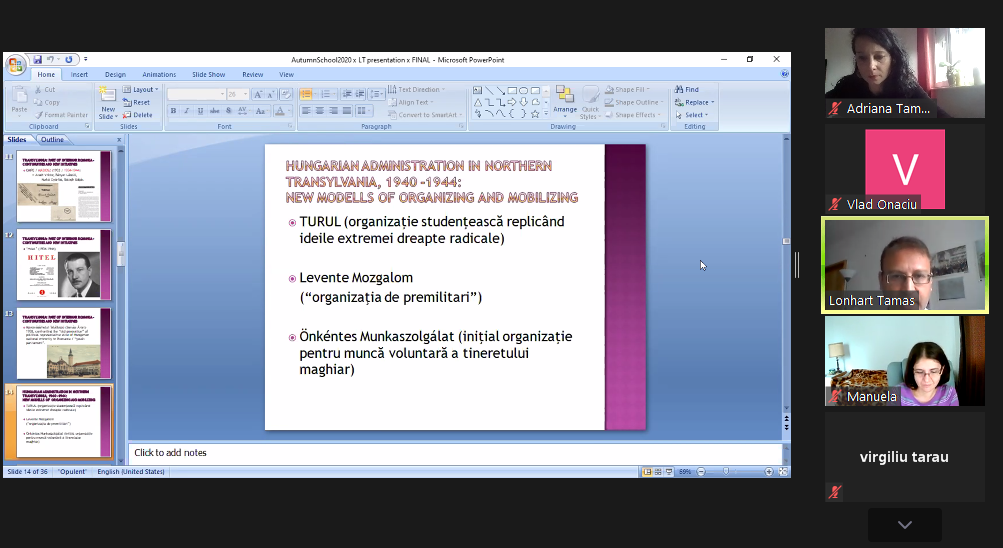Decrease font size with Shrink Font
This screenshot has width=1003, height=548.
coord(271,94)
